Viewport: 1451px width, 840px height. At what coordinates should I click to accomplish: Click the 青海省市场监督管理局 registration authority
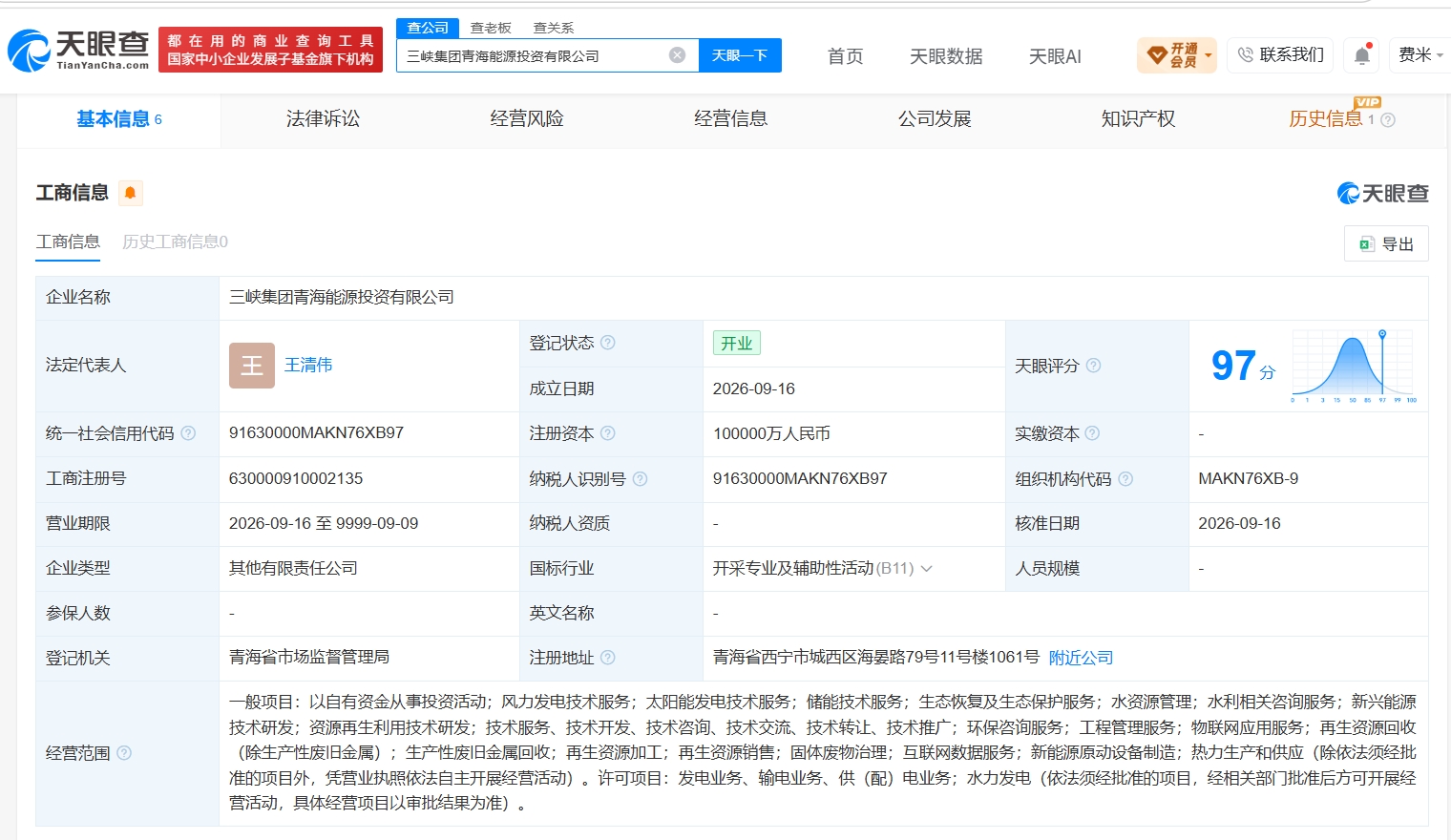pos(309,658)
